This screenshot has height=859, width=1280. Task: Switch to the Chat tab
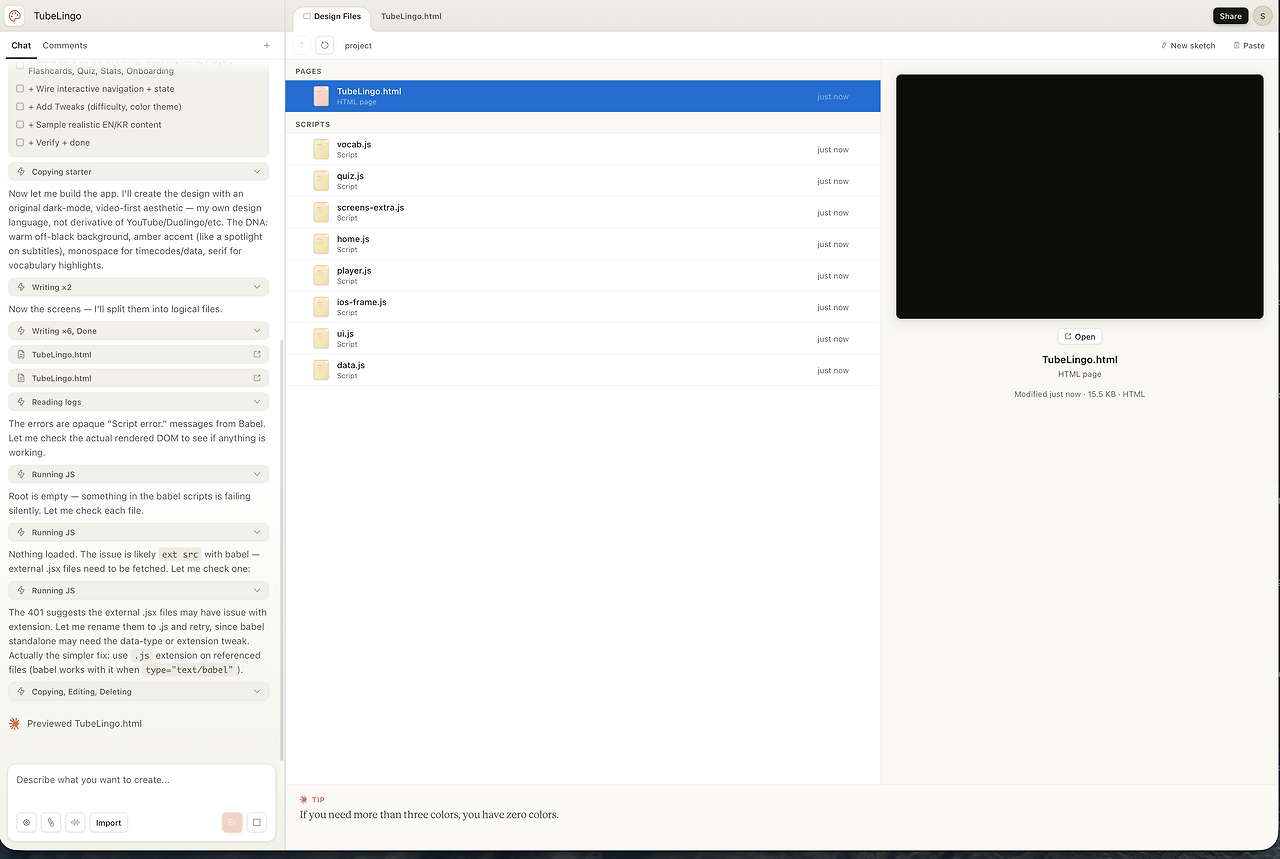(x=21, y=45)
